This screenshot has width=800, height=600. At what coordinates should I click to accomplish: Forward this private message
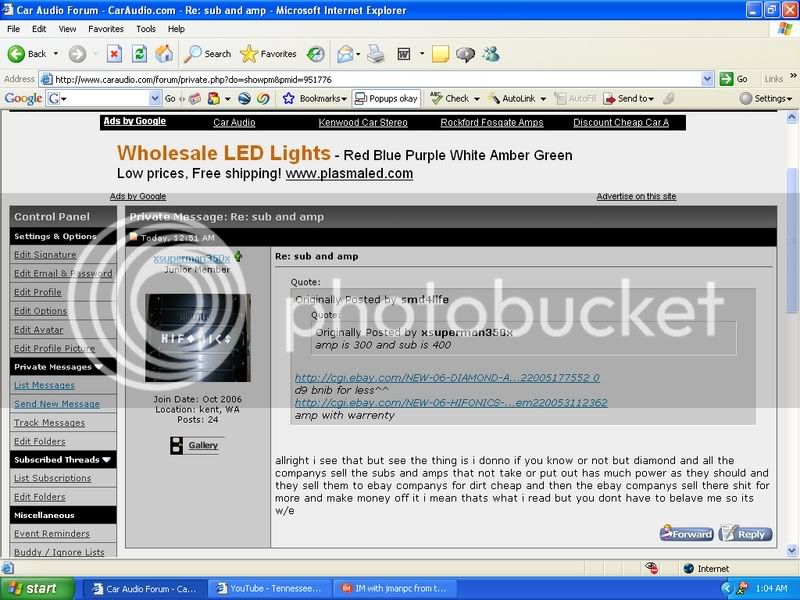coord(686,533)
